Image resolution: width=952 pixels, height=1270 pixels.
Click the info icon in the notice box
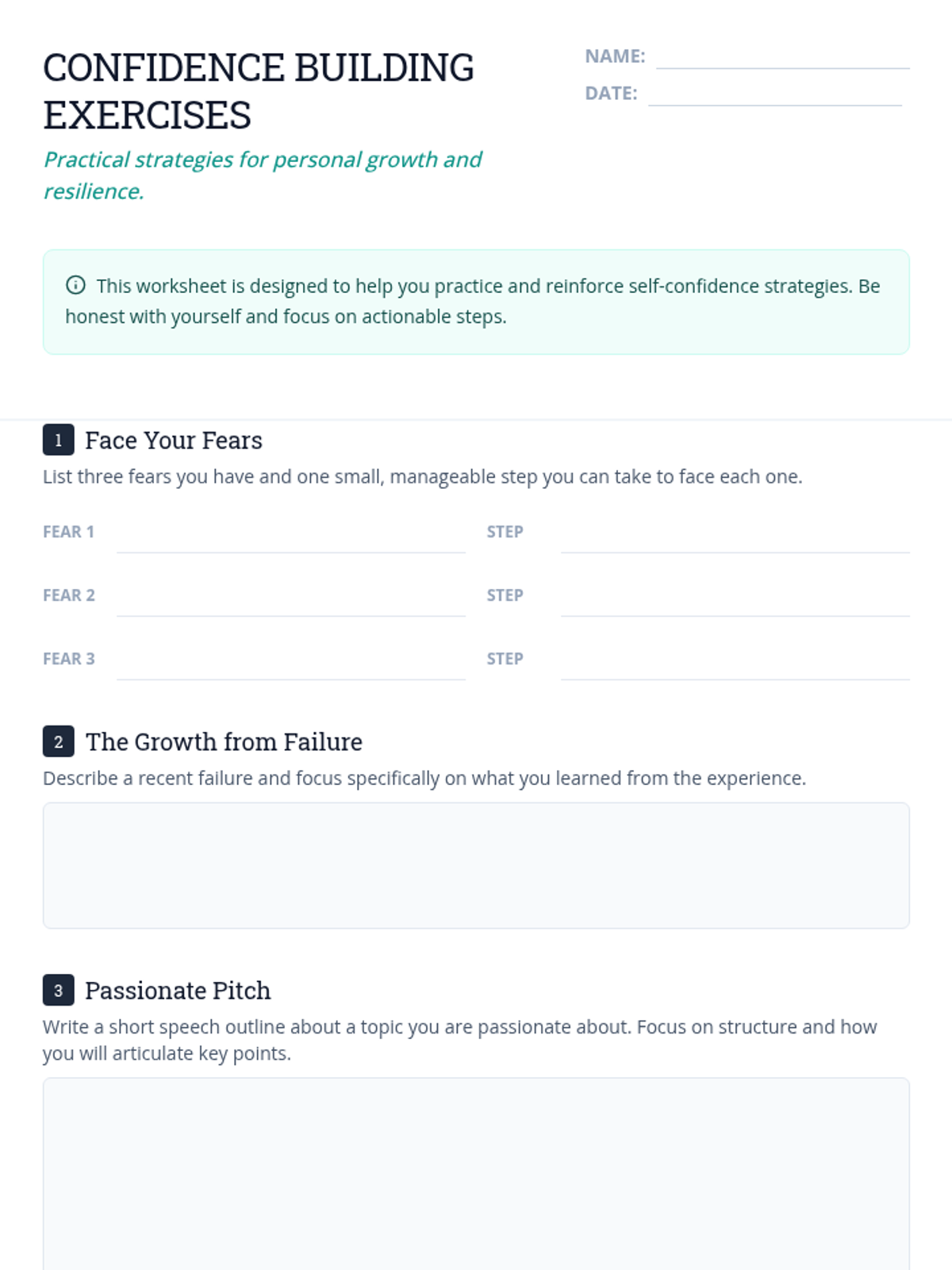click(75, 285)
